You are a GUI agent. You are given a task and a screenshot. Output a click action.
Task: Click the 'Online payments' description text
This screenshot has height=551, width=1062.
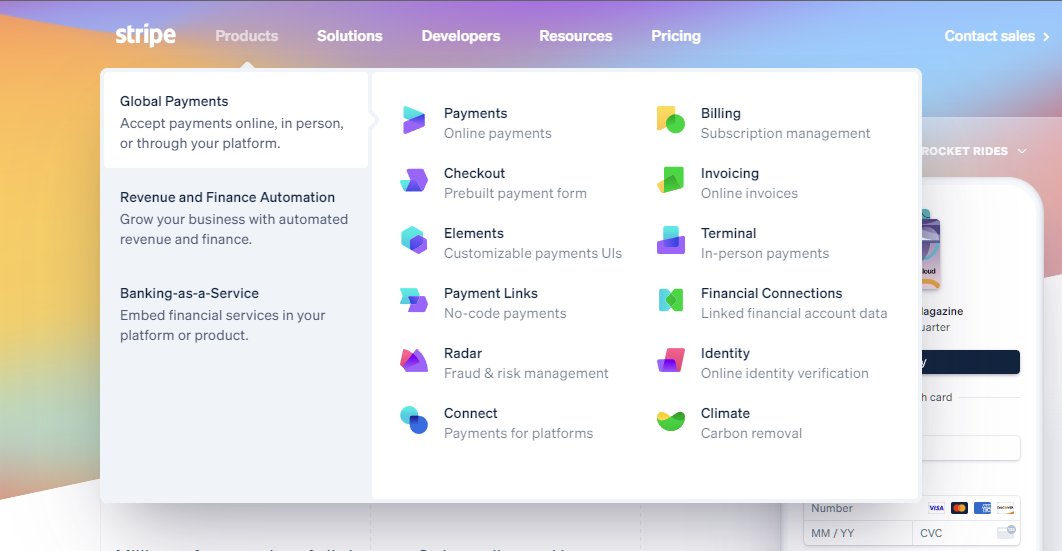coord(497,133)
